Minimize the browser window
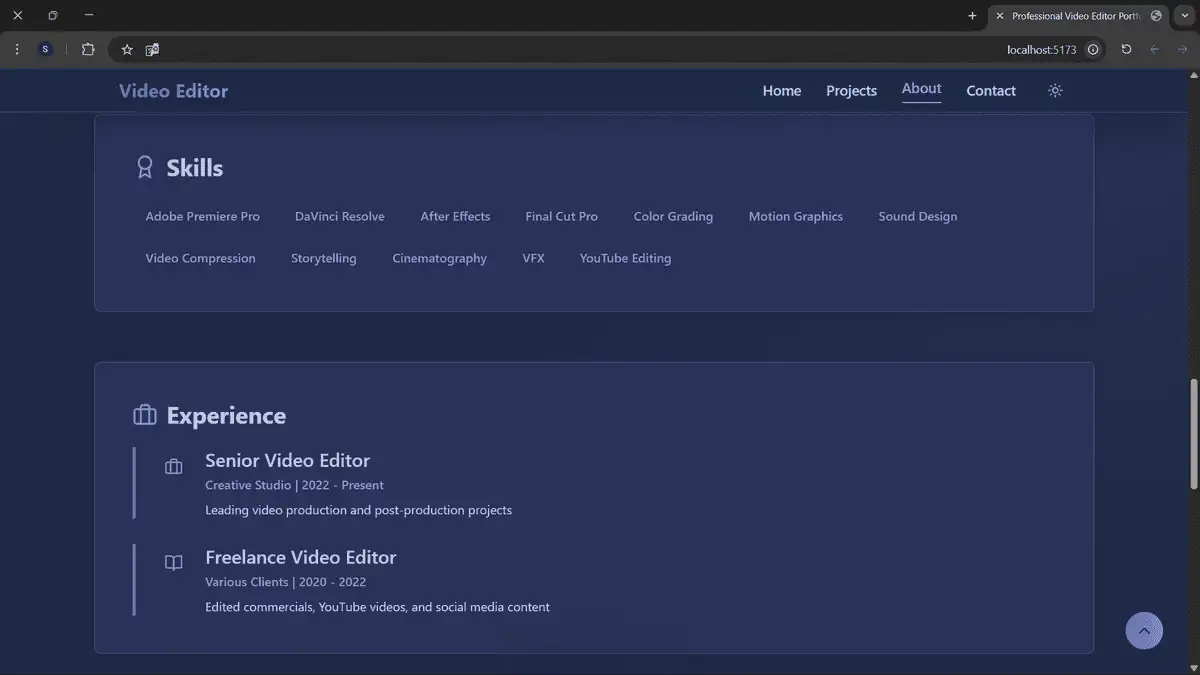Screen dimensions: 1200x675 click(89, 15)
